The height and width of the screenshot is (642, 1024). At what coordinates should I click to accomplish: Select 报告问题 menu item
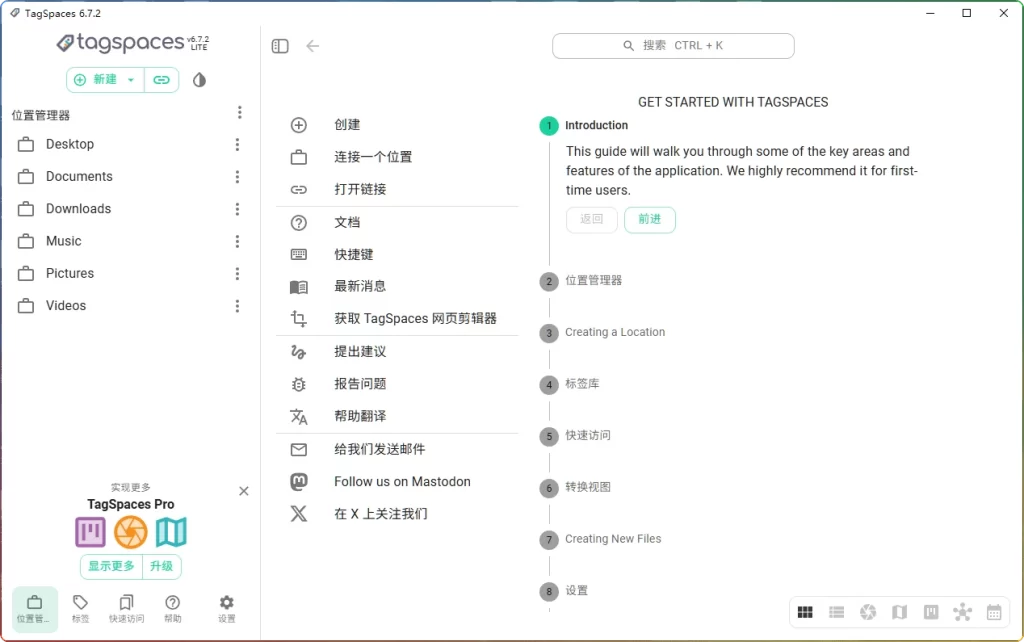[361, 384]
